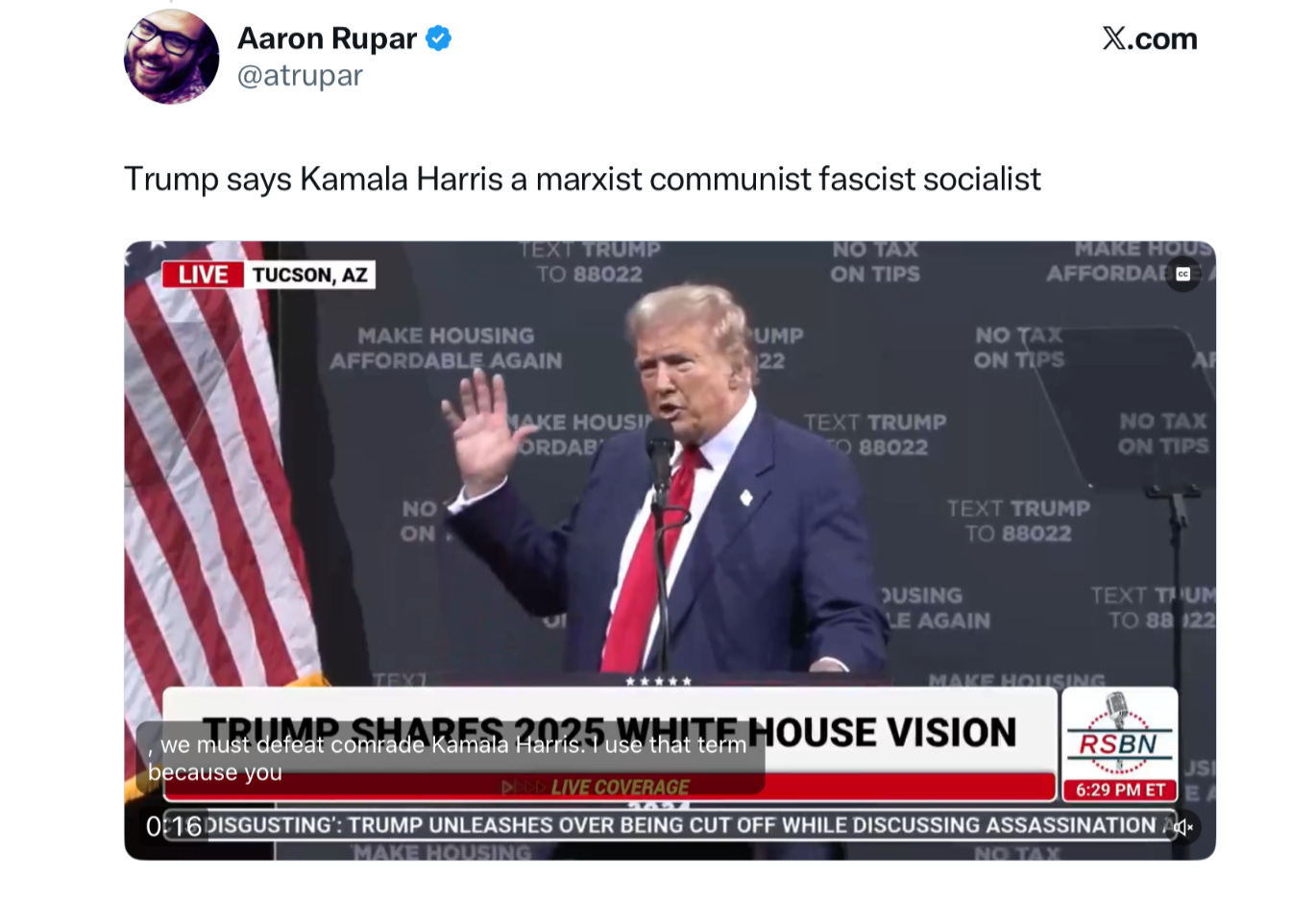Click the TUCSON, AZ location label
Image resolution: width=1292 pixels, height=924 pixels.
[309, 275]
